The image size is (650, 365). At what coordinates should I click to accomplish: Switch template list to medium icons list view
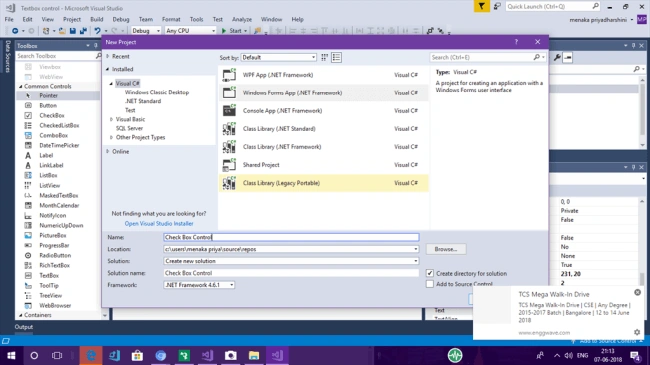pyautogui.click(x=337, y=58)
